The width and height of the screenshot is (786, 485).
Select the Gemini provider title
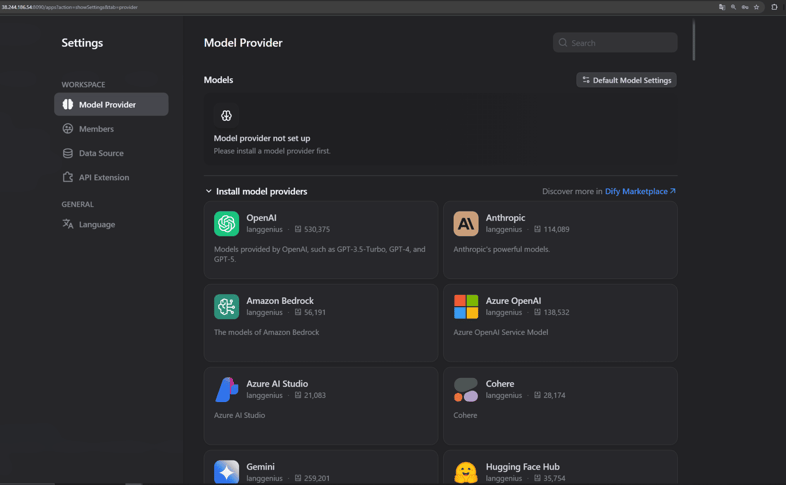pos(260,466)
